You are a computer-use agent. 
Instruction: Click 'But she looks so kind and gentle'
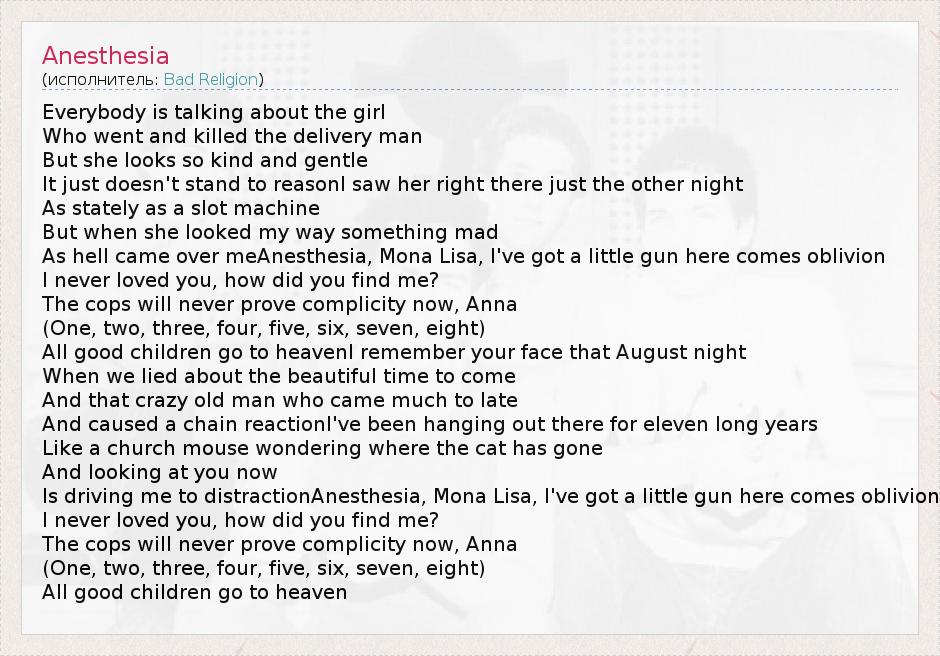tap(205, 160)
